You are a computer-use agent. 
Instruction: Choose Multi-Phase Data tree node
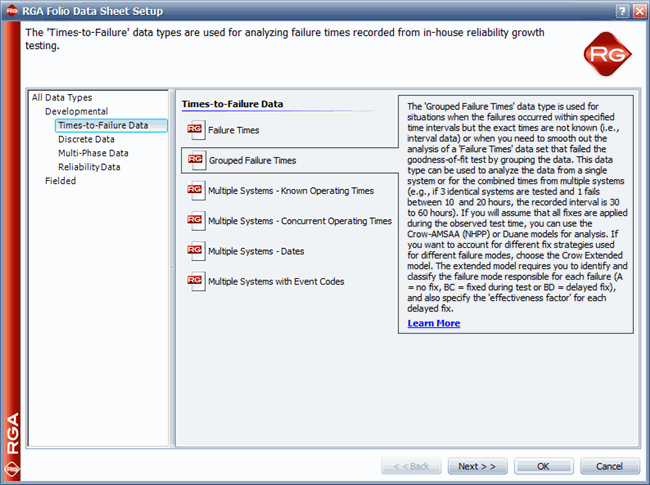[93, 153]
